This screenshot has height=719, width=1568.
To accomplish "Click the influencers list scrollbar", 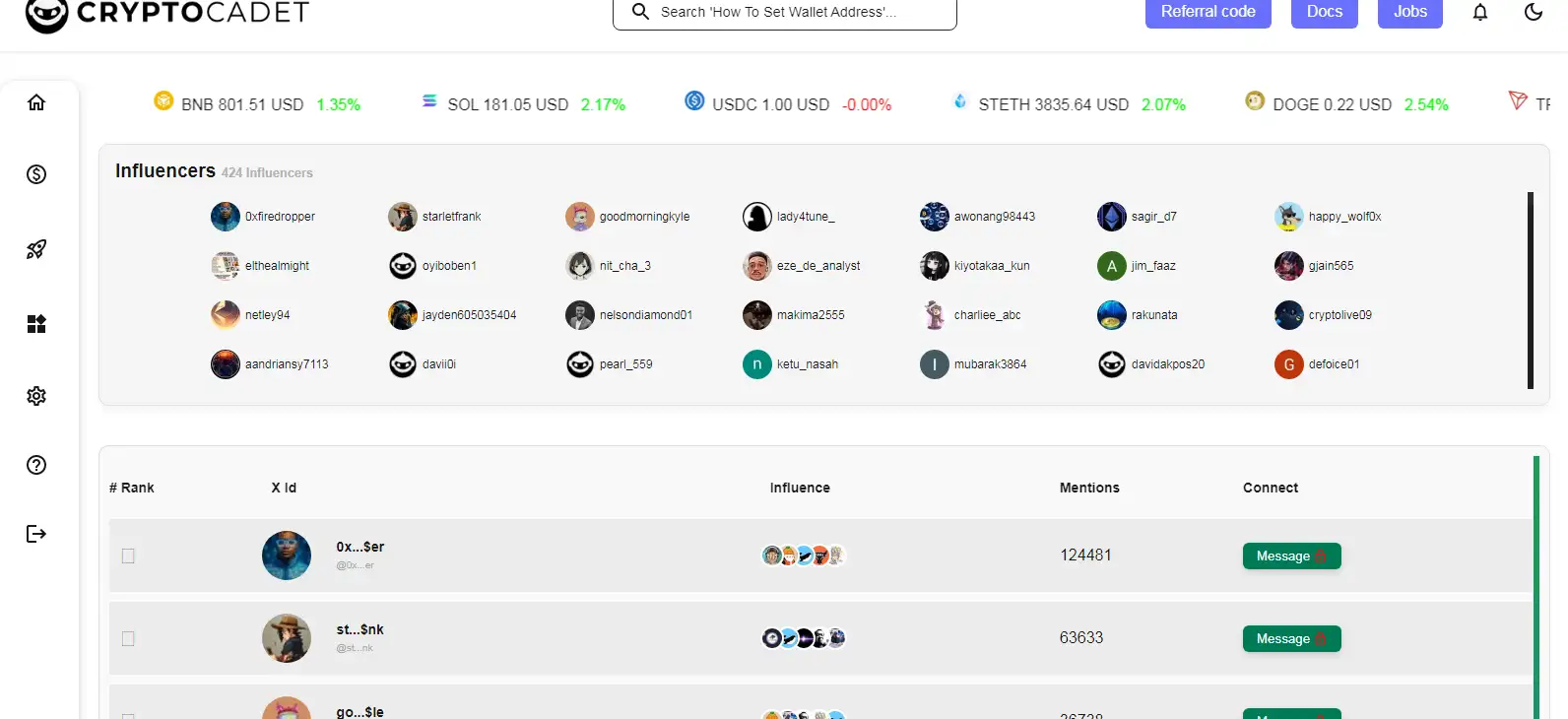I will (1530, 291).
